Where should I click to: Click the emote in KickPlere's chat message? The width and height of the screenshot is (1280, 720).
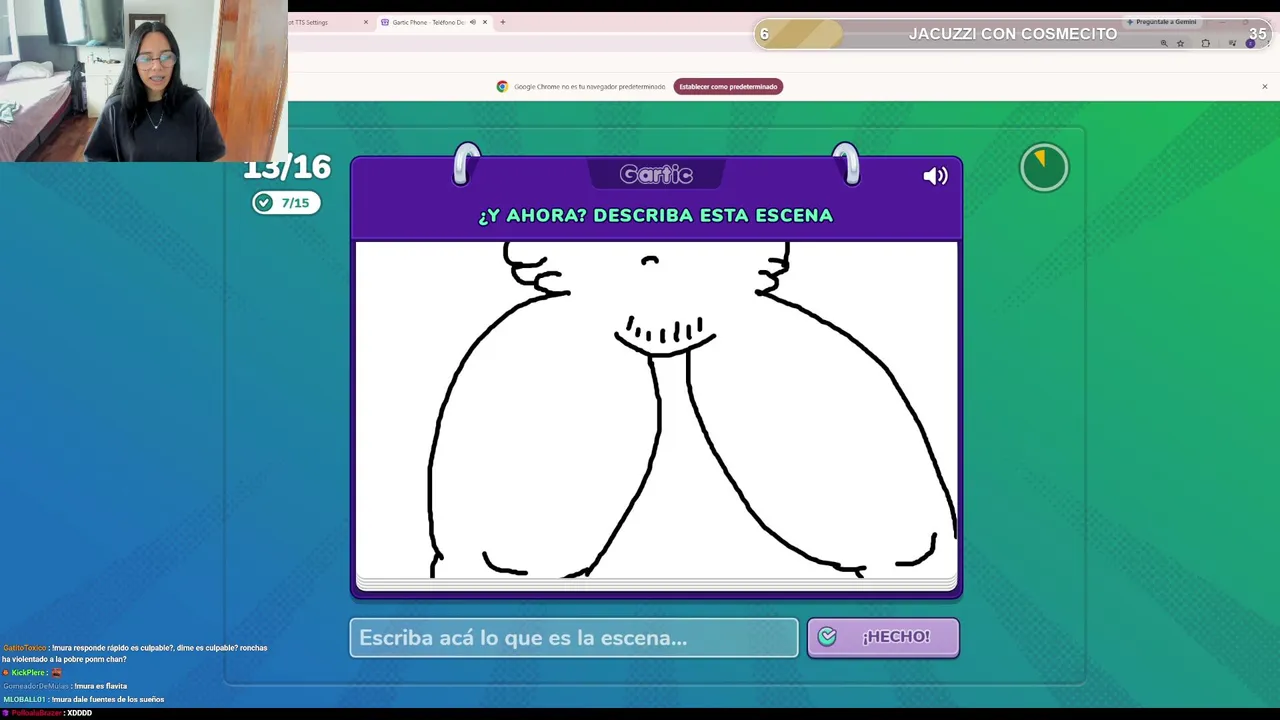[56, 673]
